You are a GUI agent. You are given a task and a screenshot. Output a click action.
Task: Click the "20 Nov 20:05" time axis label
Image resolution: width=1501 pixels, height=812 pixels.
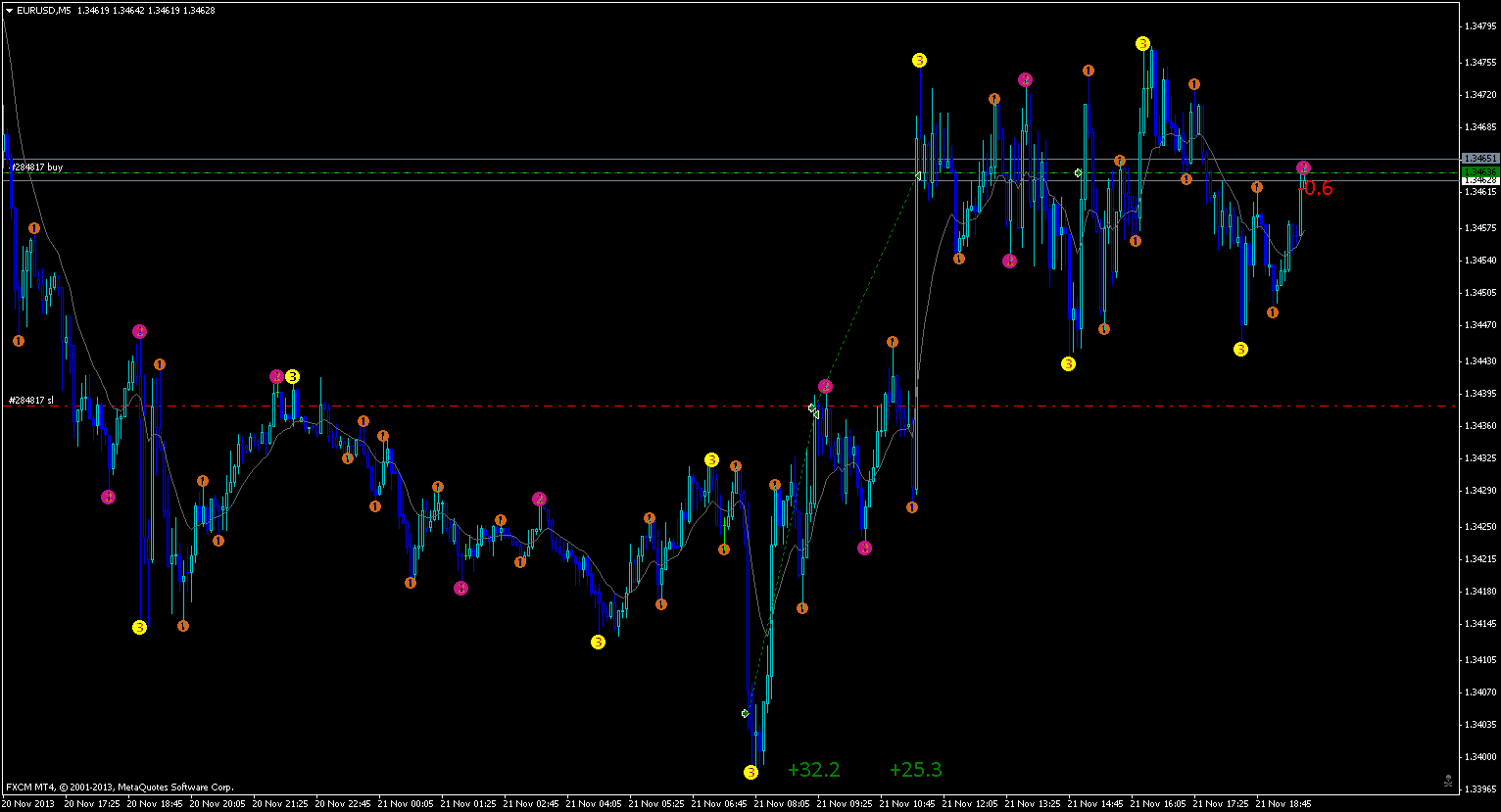tap(218, 804)
